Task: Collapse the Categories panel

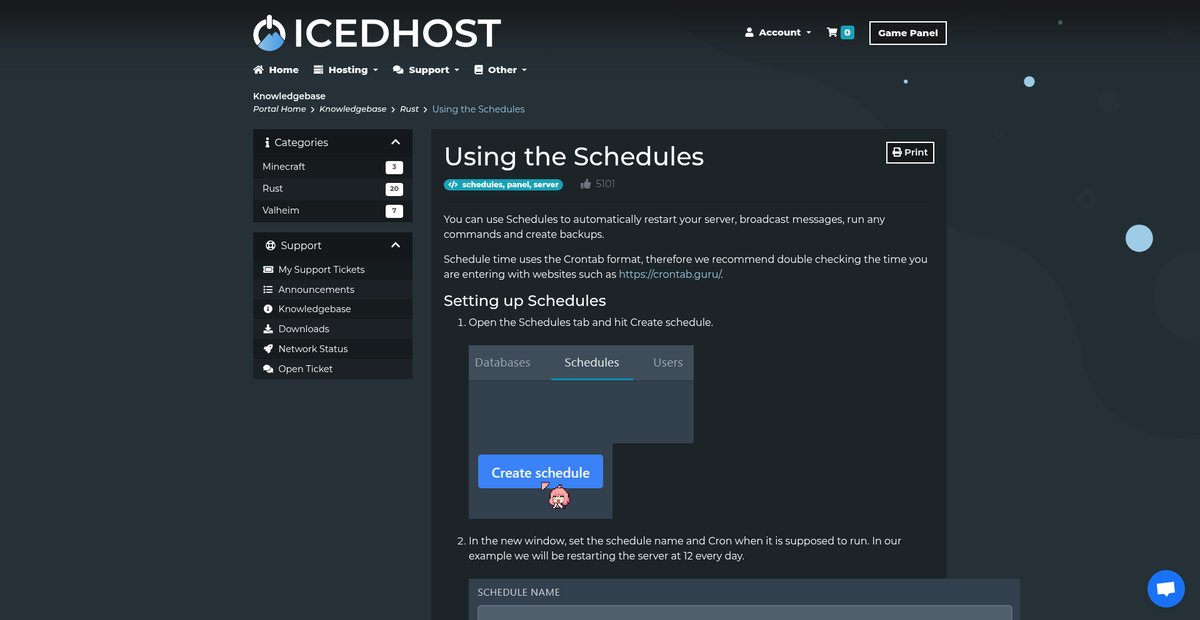Action: [x=395, y=142]
